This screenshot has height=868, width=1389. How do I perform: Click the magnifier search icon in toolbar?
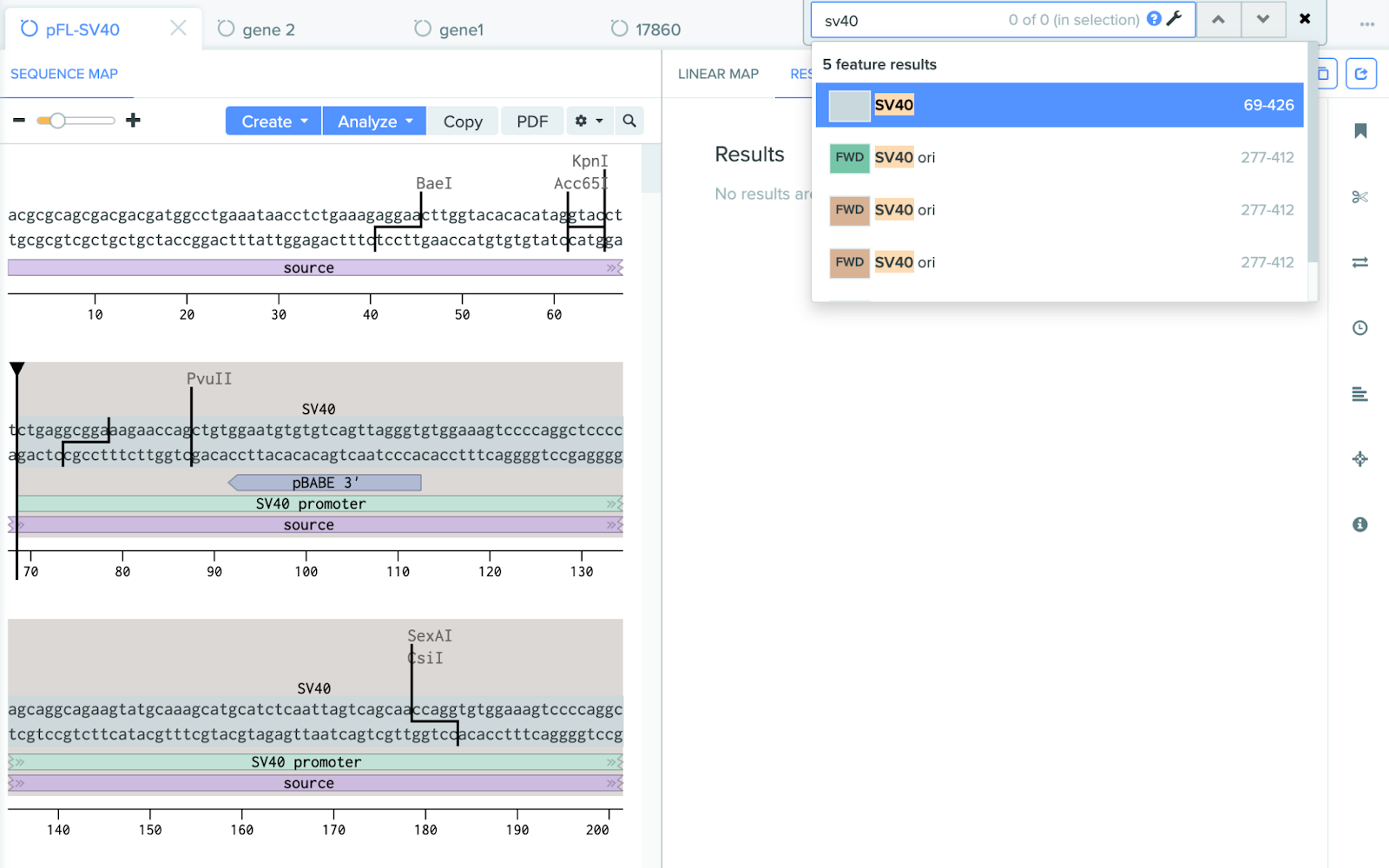point(629,122)
